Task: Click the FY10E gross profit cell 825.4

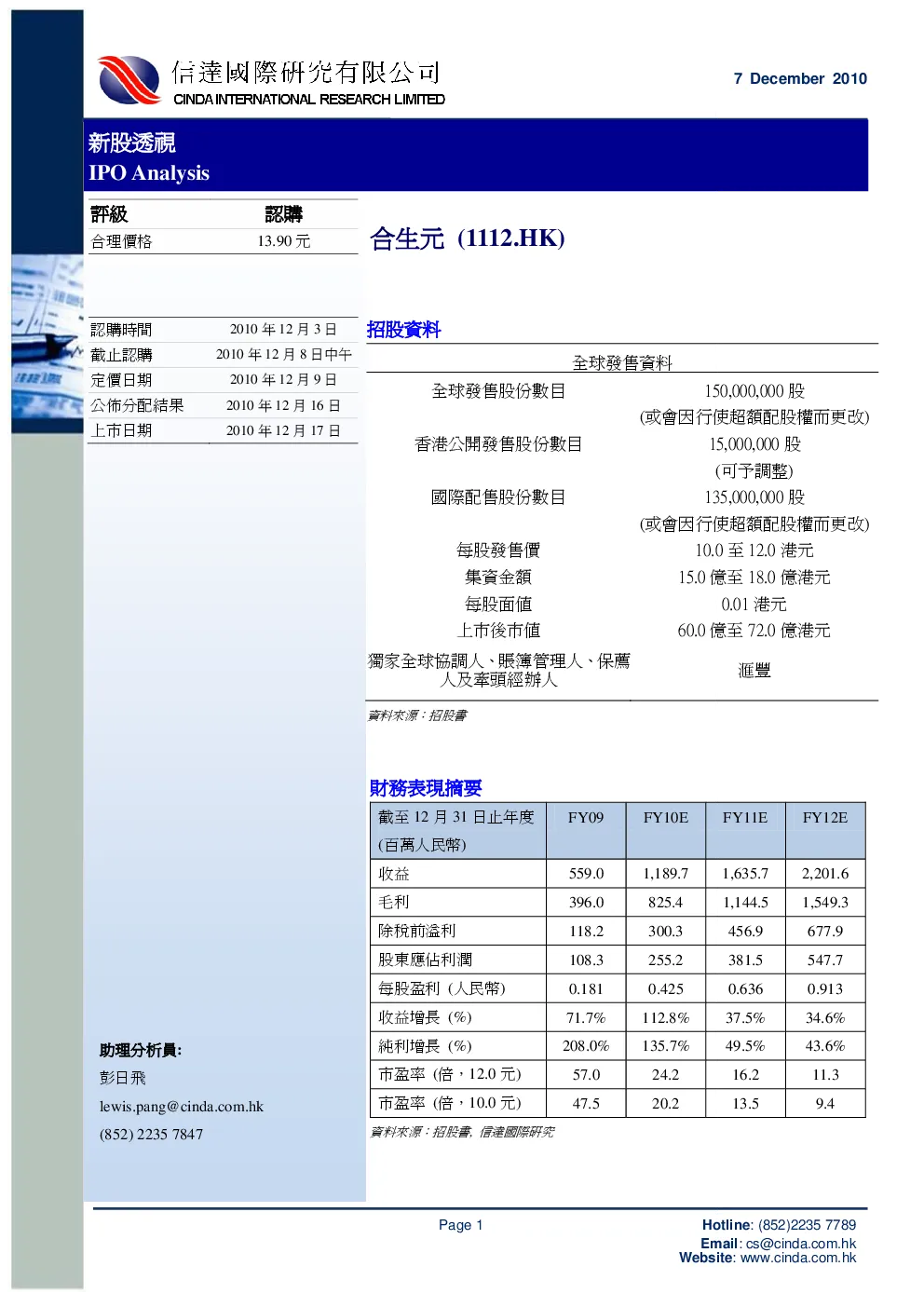Action: 666,903
